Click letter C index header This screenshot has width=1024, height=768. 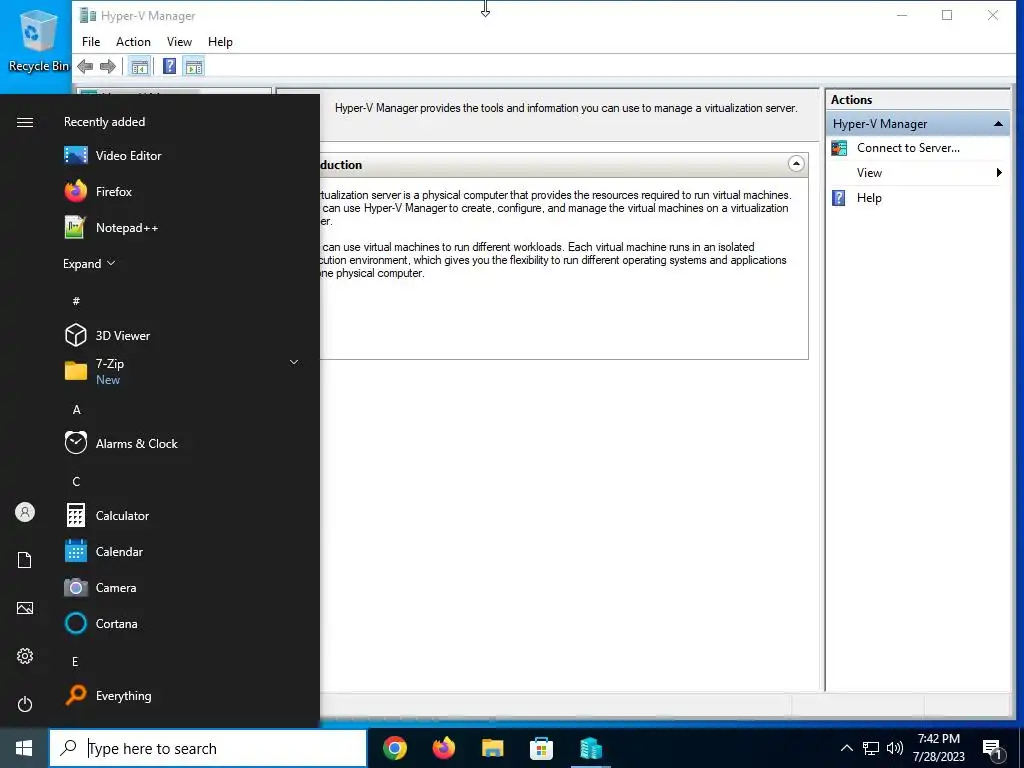coord(76,481)
